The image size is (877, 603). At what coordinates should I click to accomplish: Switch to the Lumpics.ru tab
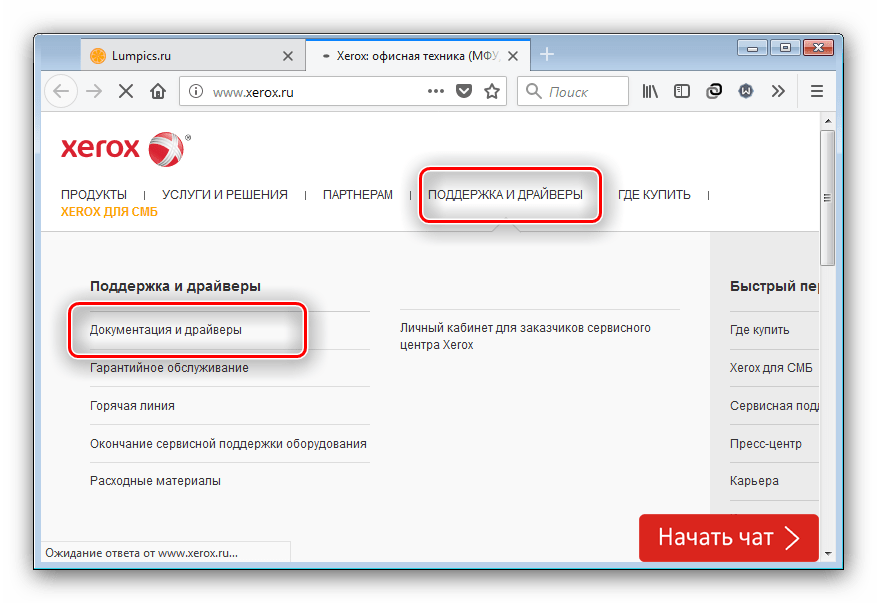tap(180, 56)
